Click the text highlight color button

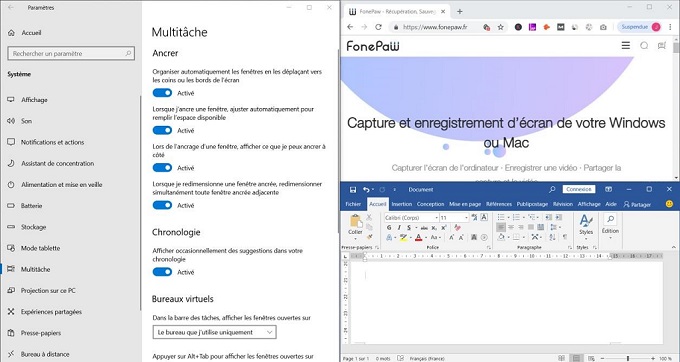(403, 238)
